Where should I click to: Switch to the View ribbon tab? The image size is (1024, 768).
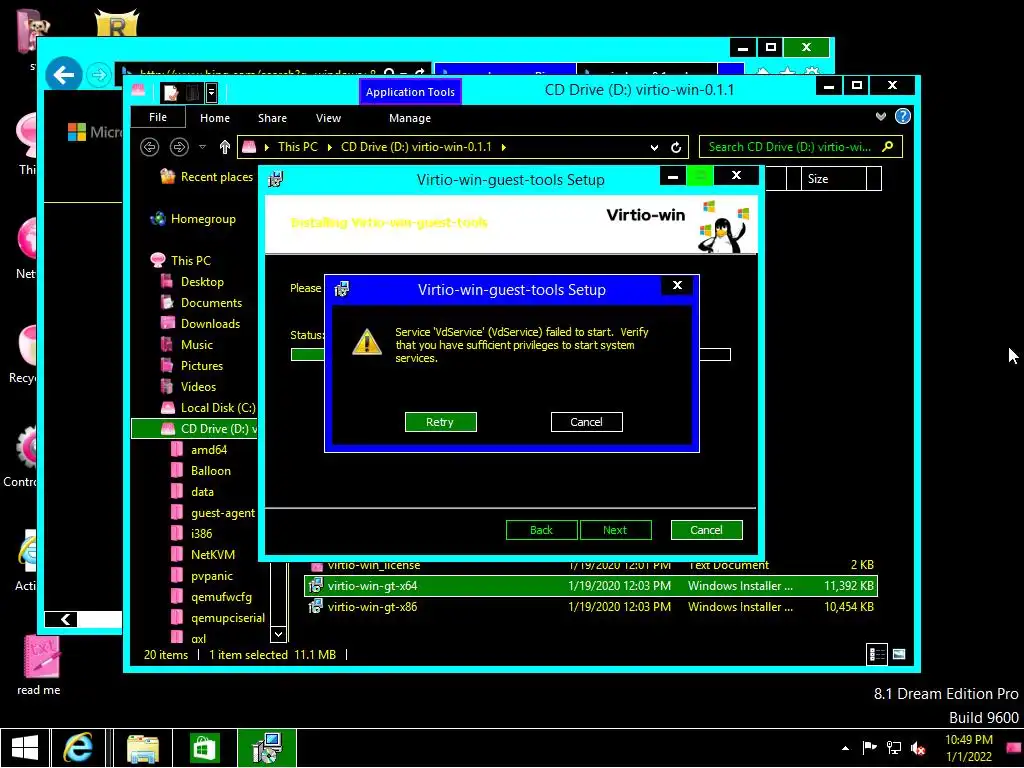pos(328,118)
